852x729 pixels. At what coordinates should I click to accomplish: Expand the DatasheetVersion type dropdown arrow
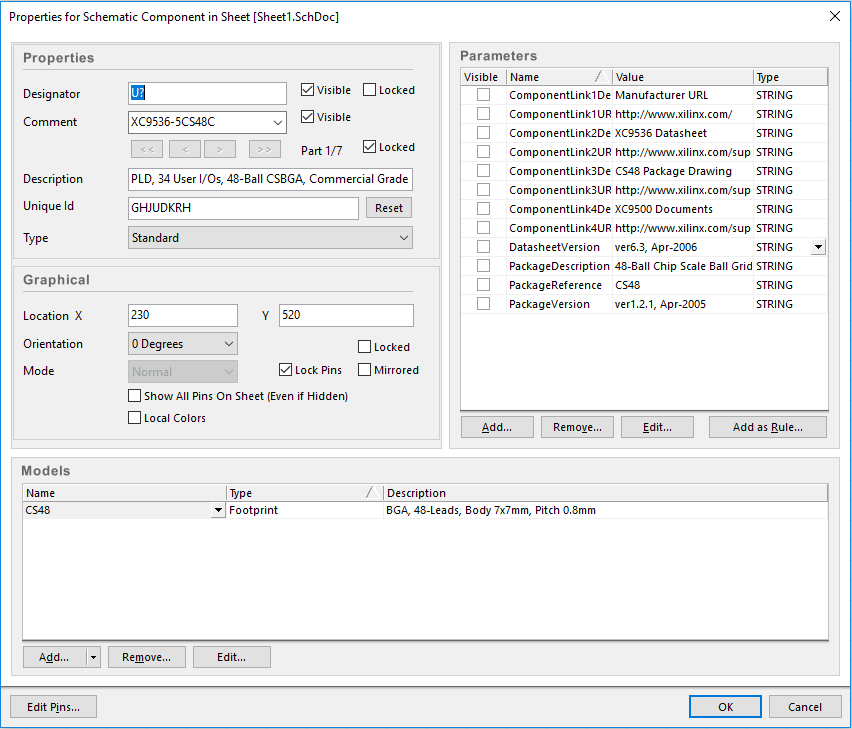tap(818, 247)
